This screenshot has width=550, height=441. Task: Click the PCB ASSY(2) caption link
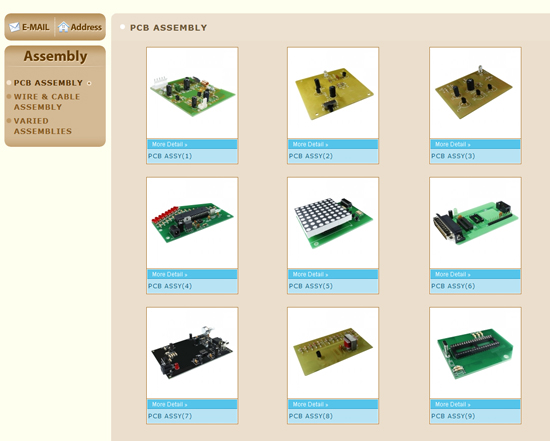click(310, 156)
